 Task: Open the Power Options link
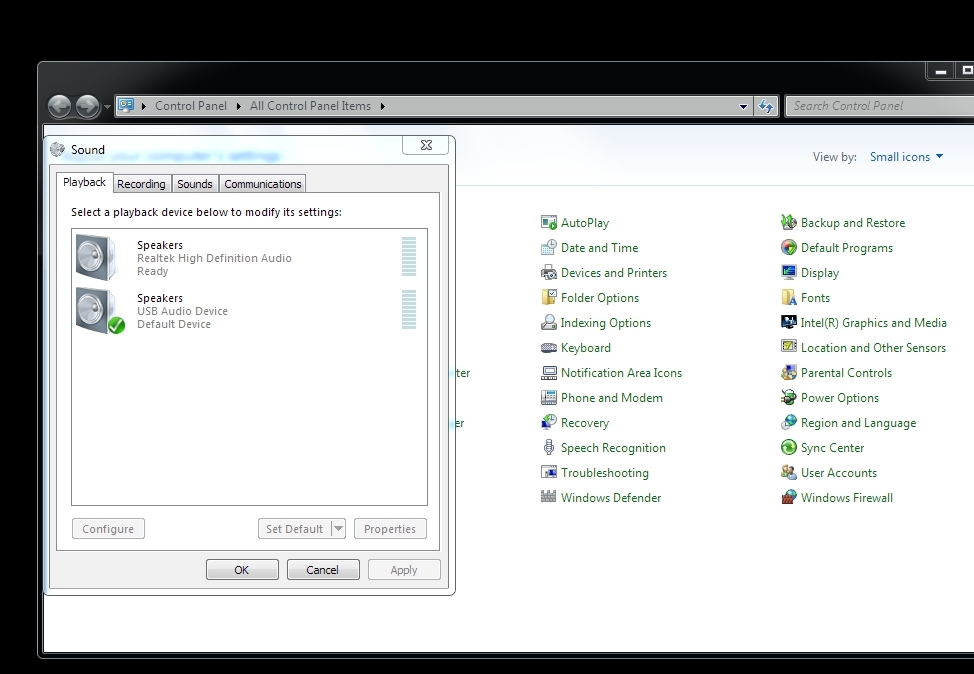tap(840, 398)
